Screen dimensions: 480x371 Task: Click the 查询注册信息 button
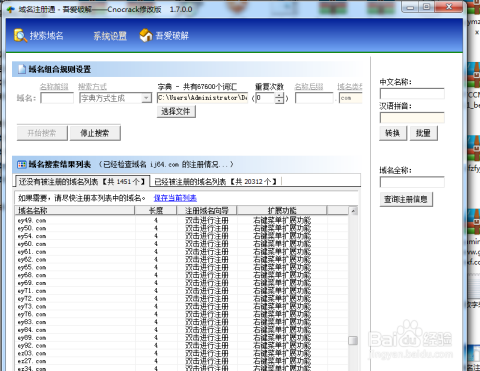tap(406, 199)
